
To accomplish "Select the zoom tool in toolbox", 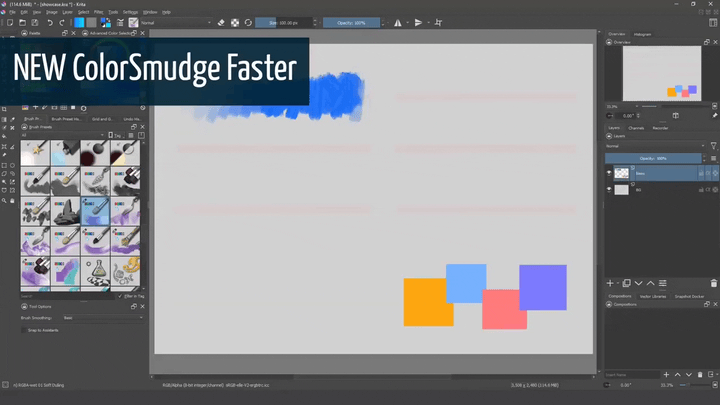I will pos(4,201).
